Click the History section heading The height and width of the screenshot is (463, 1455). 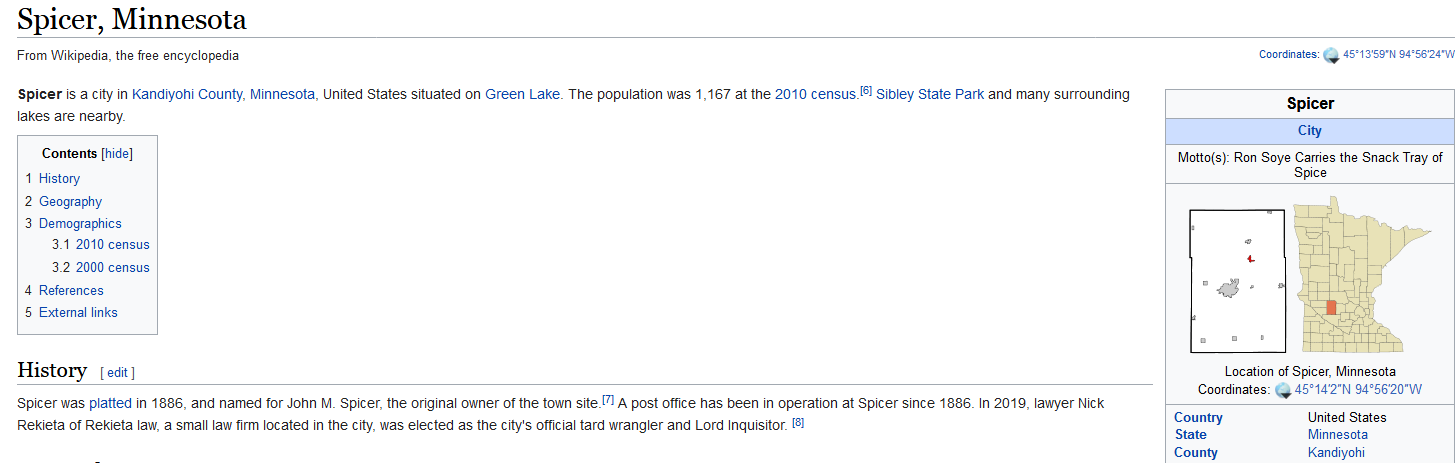(52, 370)
